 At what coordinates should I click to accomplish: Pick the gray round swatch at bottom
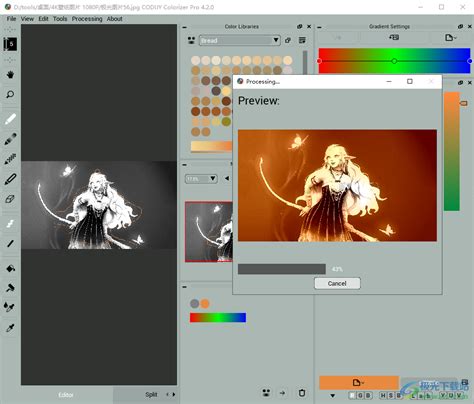click(194, 303)
